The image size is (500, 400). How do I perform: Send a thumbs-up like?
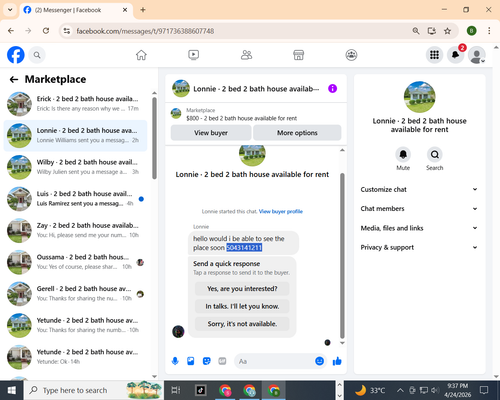(x=337, y=361)
